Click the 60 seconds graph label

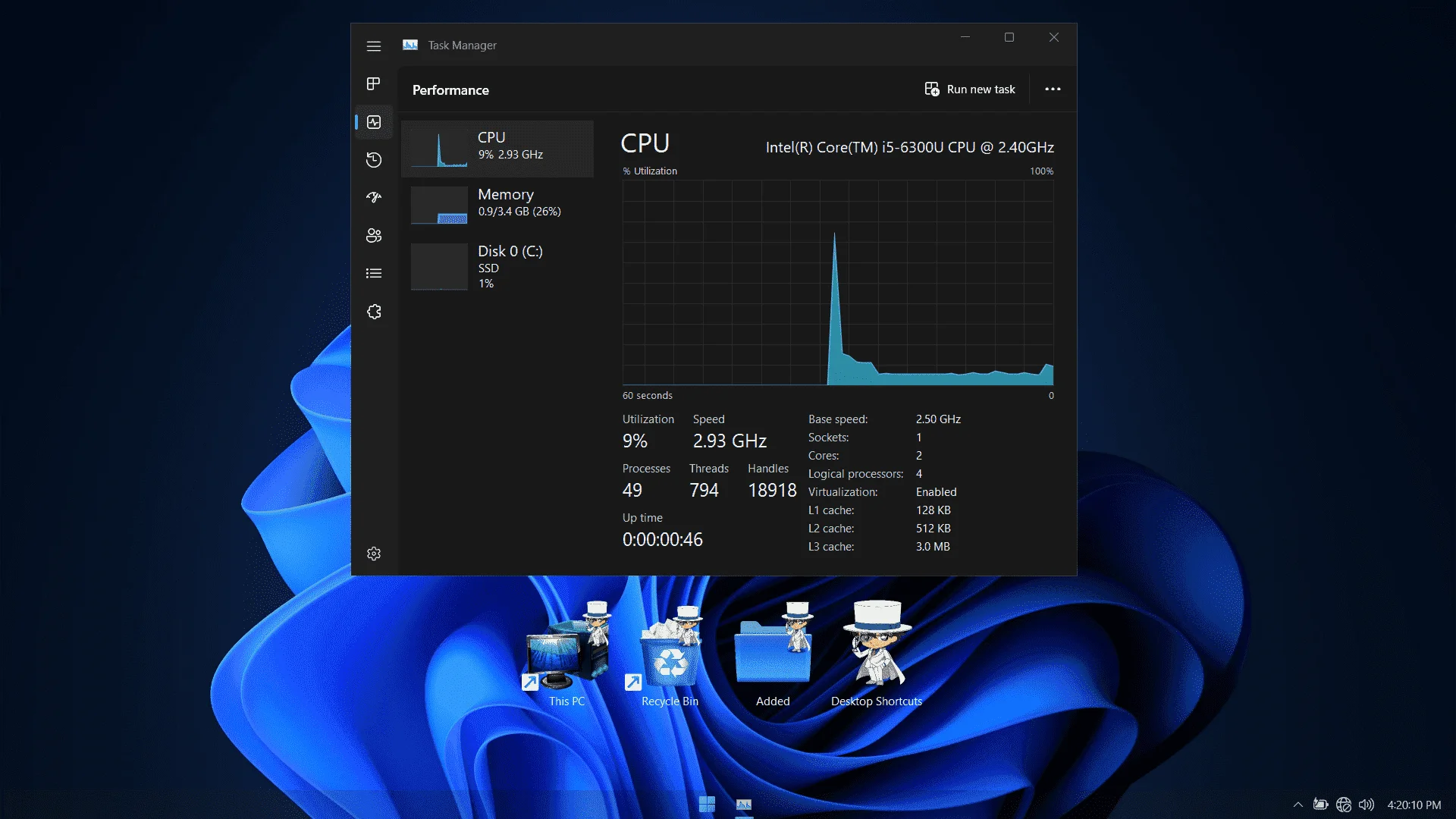point(648,396)
